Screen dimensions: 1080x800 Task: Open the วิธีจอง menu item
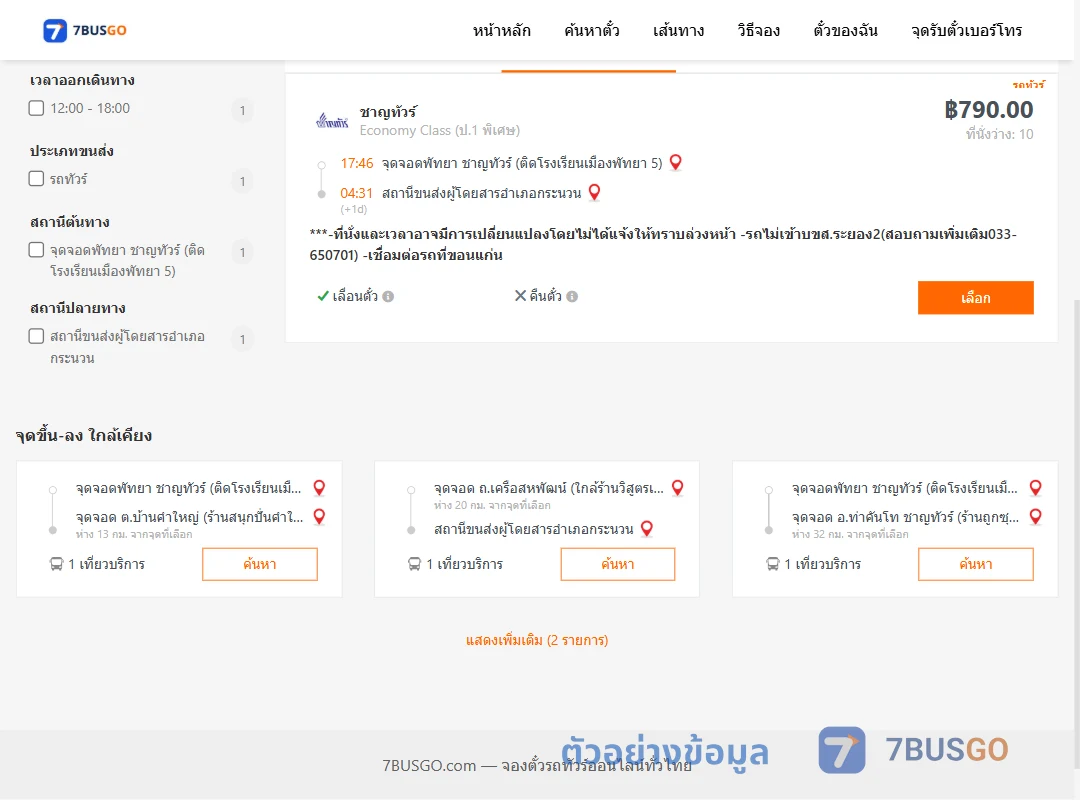point(758,30)
